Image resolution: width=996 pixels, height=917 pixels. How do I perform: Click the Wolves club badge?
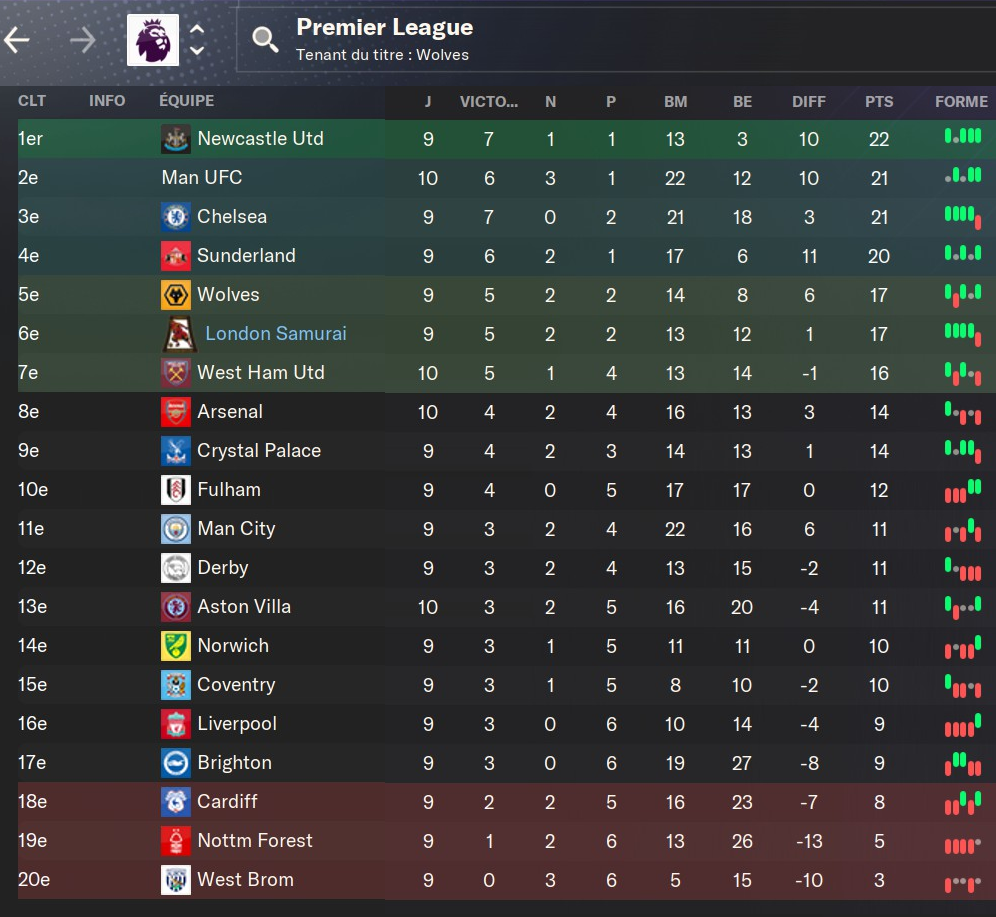tap(176, 295)
